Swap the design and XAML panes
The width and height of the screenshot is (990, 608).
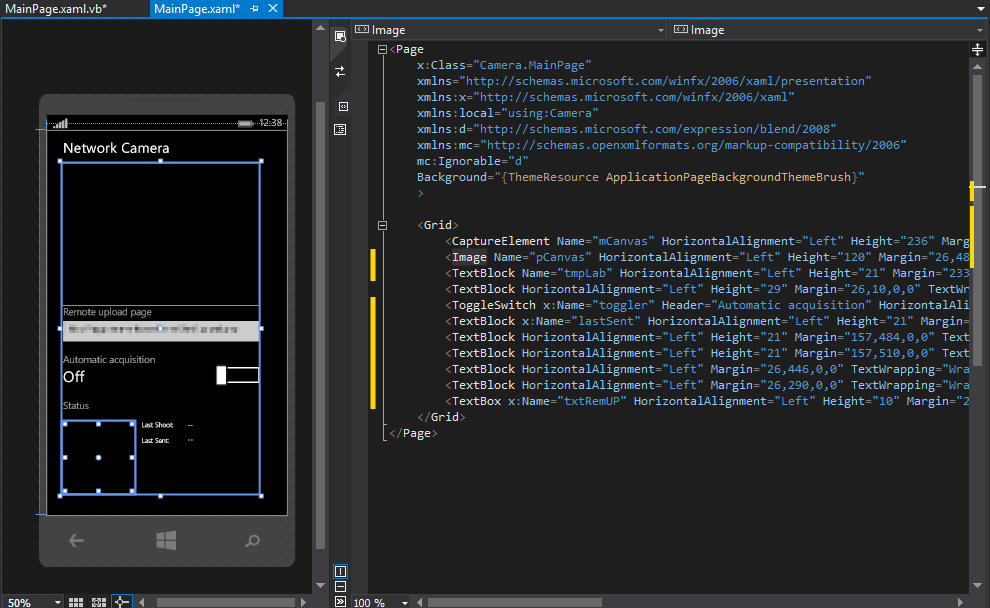(340, 71)
